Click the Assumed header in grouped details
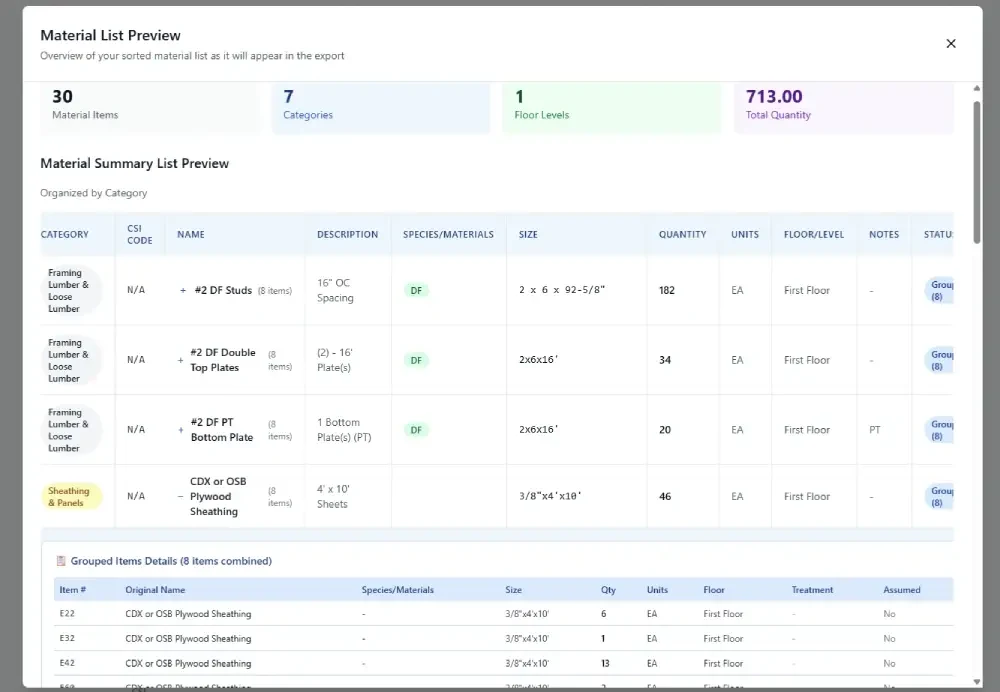This screenshot has height=692, width=1000. tap(902, 590)
